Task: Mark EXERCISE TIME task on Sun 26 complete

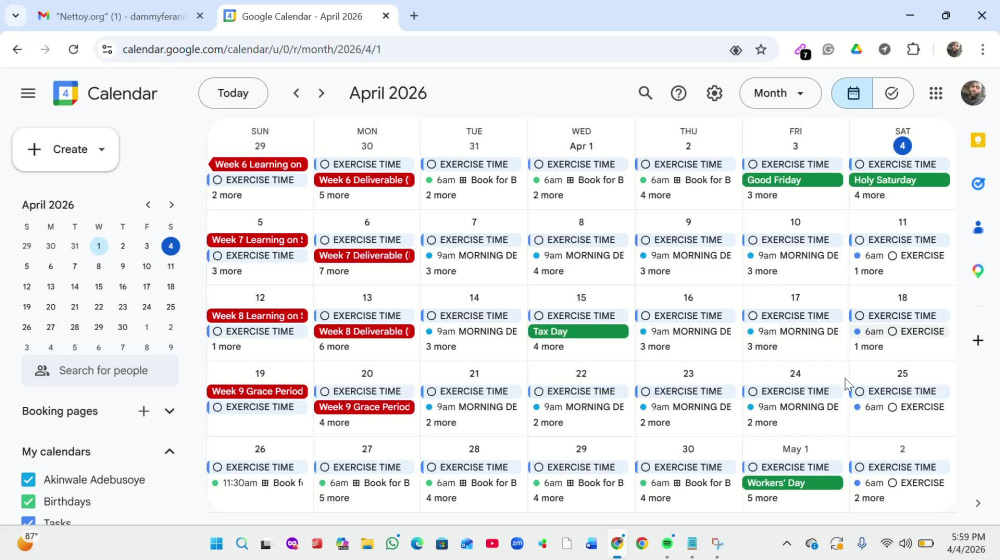Action: pos(217,468)
